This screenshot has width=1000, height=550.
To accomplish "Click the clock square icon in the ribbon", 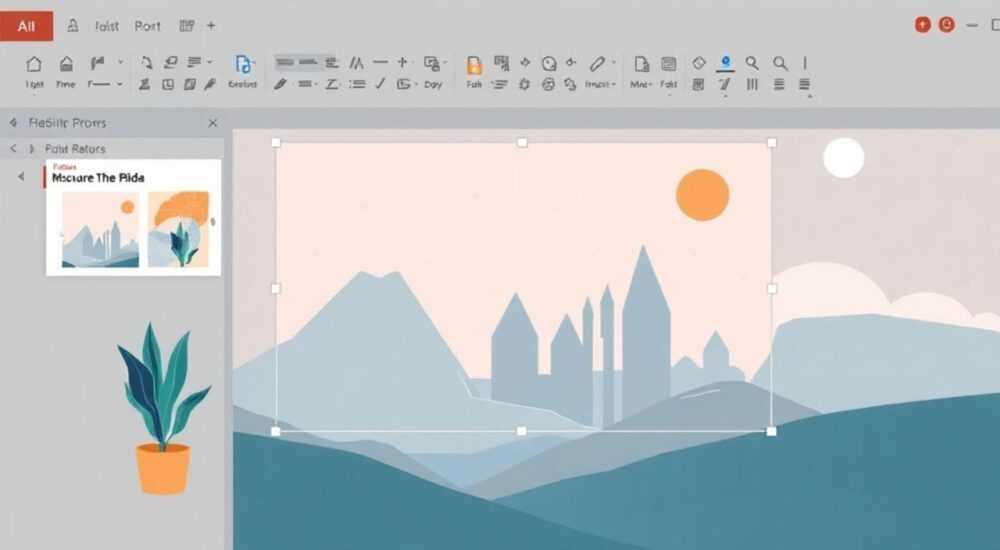I will [168, 84].
